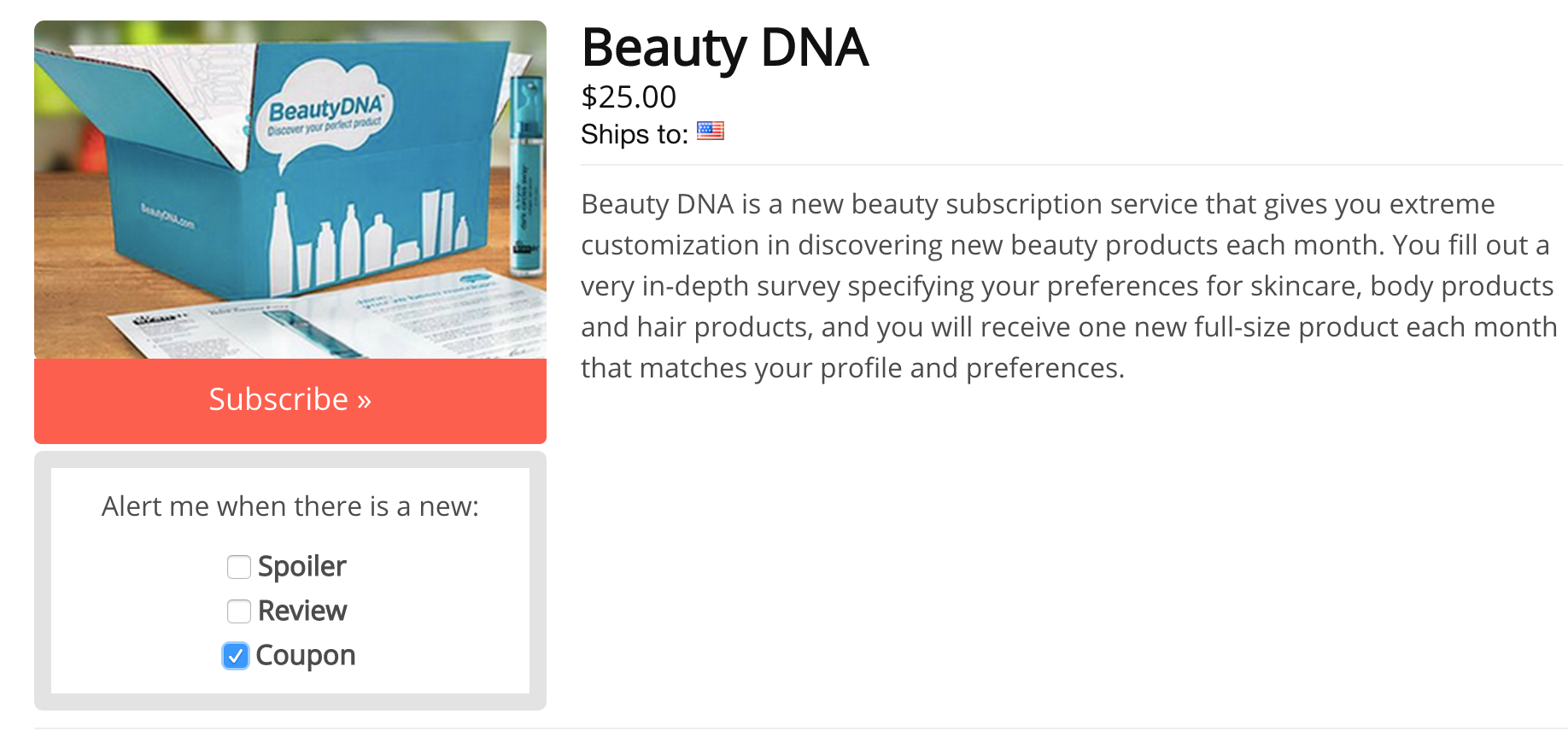The width and height of the screenshot is (1568, 731).
Task: Click the Ships to label
Action: [x=635, y=134]
